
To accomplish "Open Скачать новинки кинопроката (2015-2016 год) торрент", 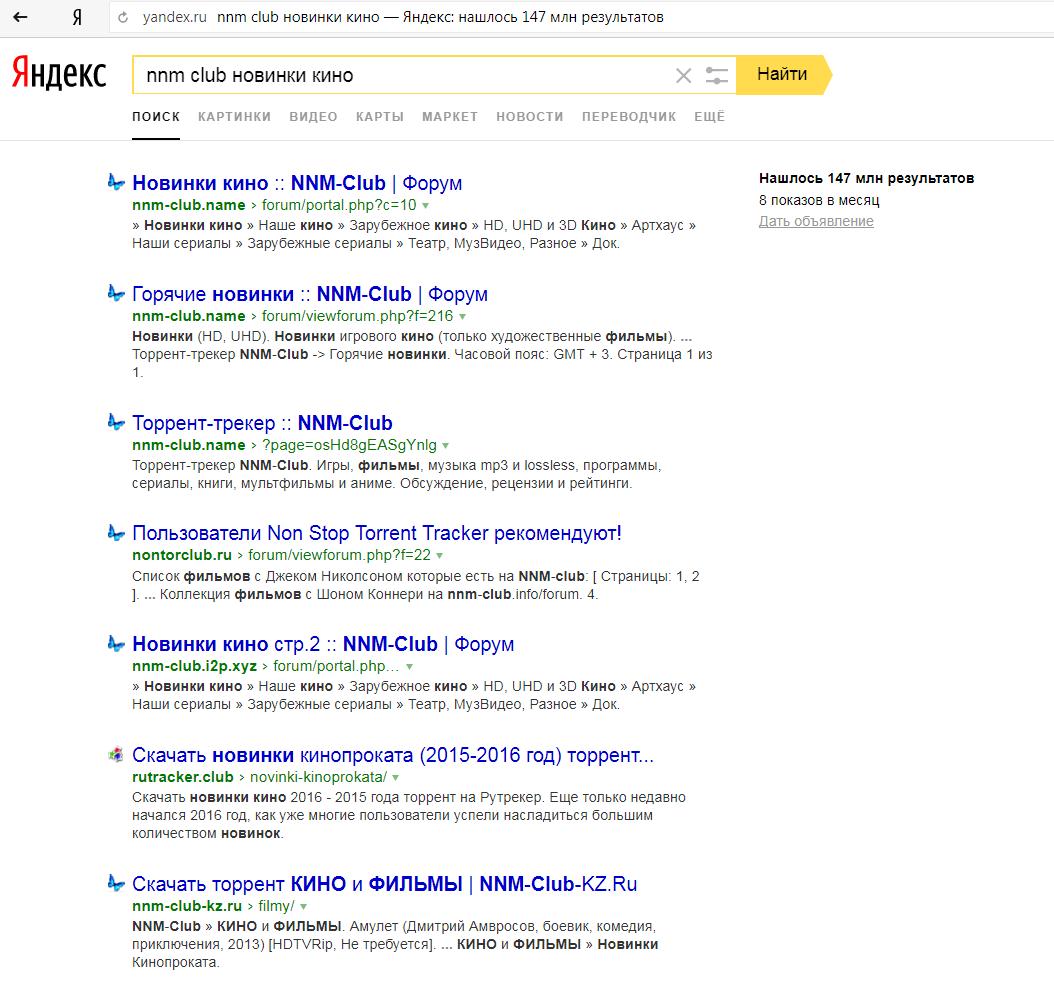I will click(393, 755).
